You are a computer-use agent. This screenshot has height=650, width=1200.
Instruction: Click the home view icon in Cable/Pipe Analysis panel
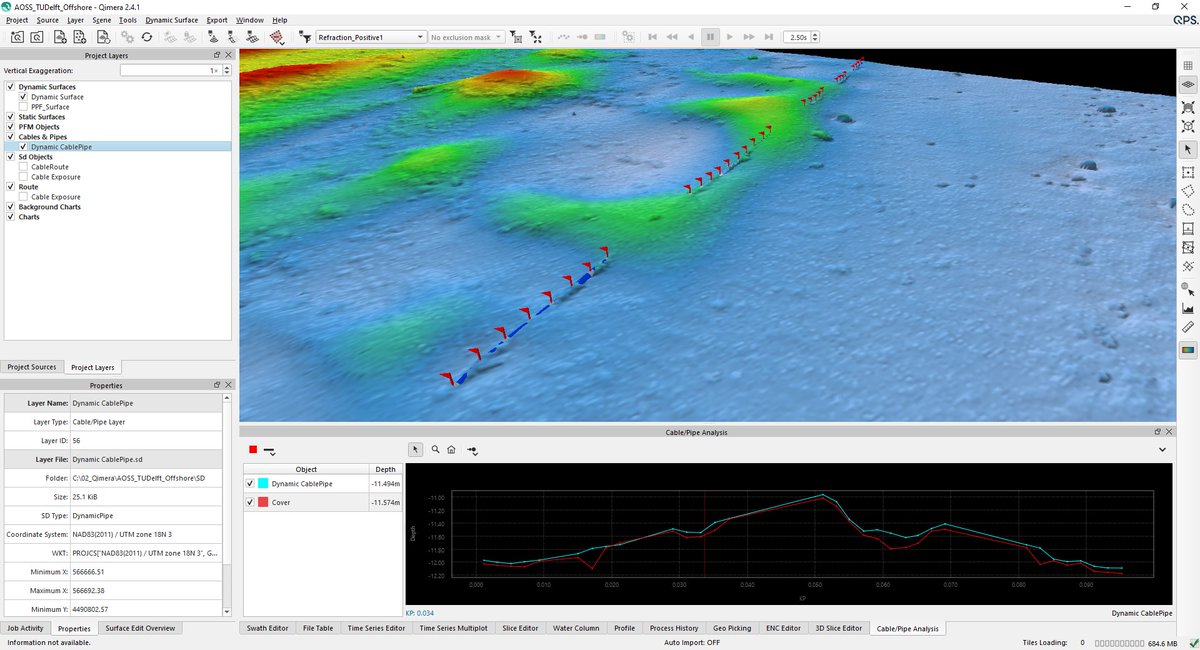tap(451, 449)
